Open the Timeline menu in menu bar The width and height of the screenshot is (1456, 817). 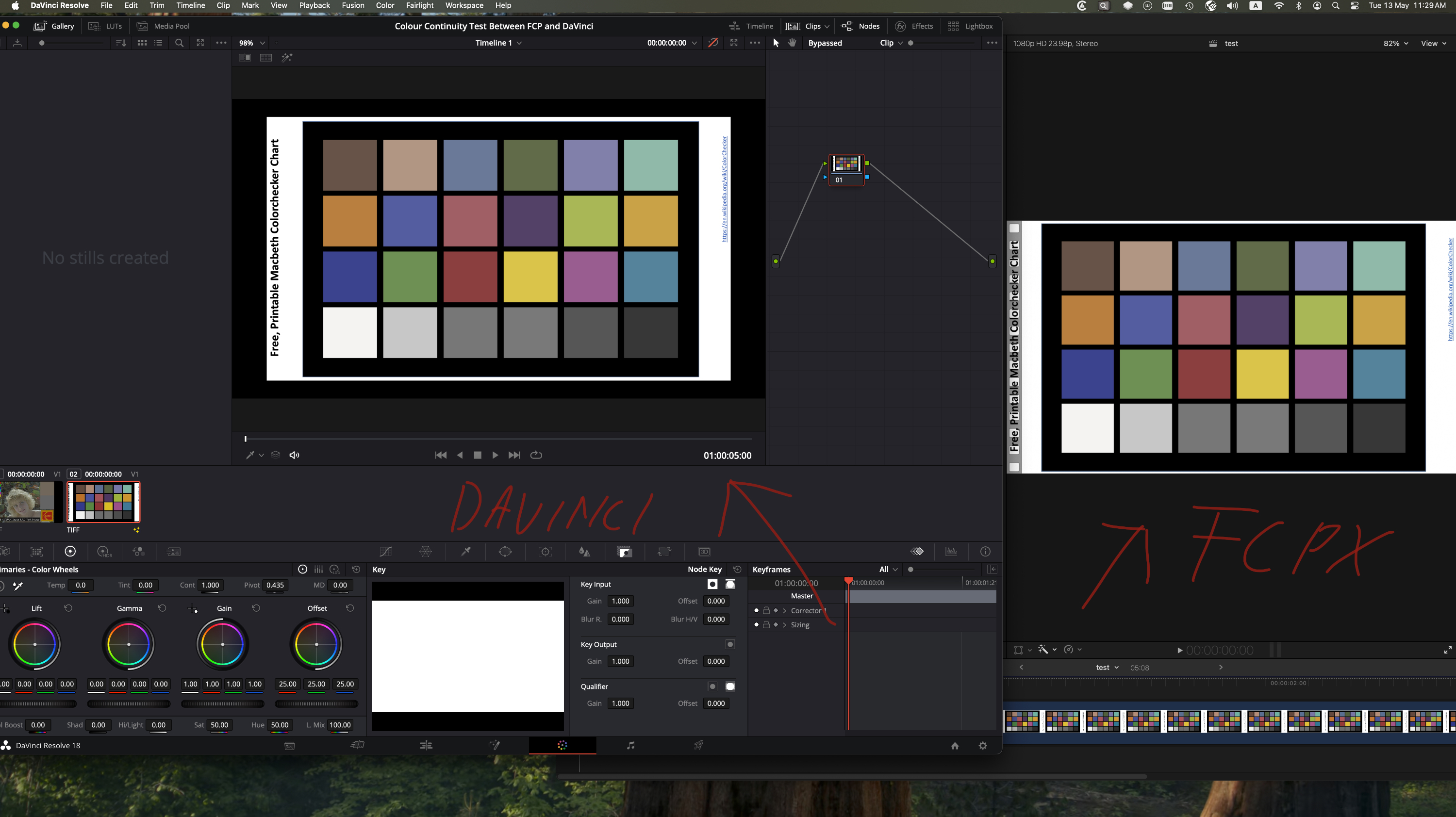(190, 6)
